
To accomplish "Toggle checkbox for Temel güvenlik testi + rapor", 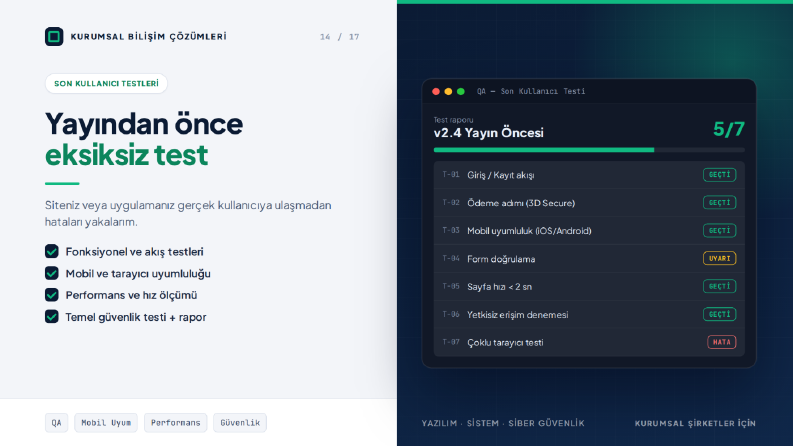I will tap(52, 317).
